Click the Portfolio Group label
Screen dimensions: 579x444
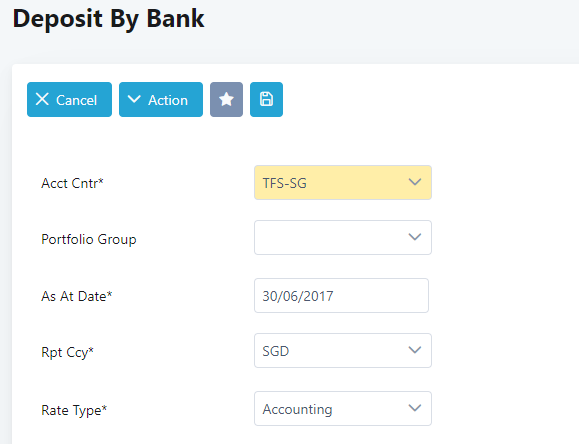[89, 239]
